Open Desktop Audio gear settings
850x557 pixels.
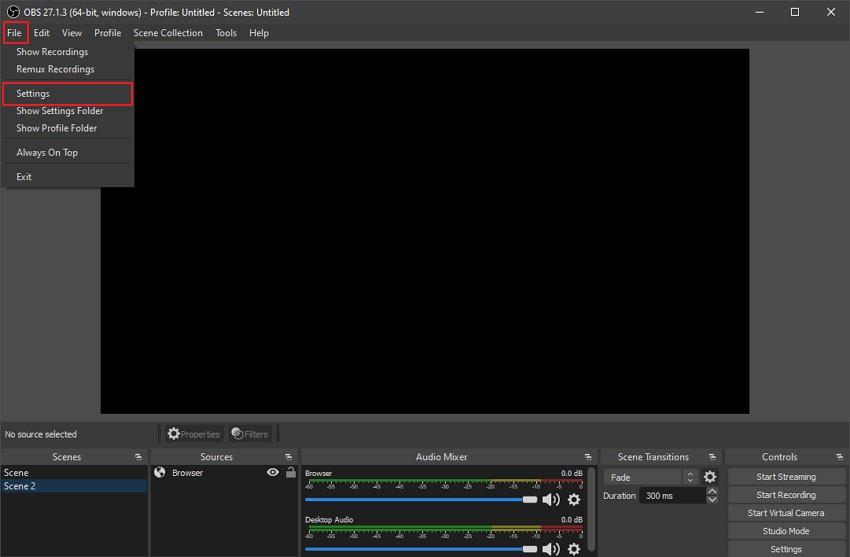pos(574,547)
